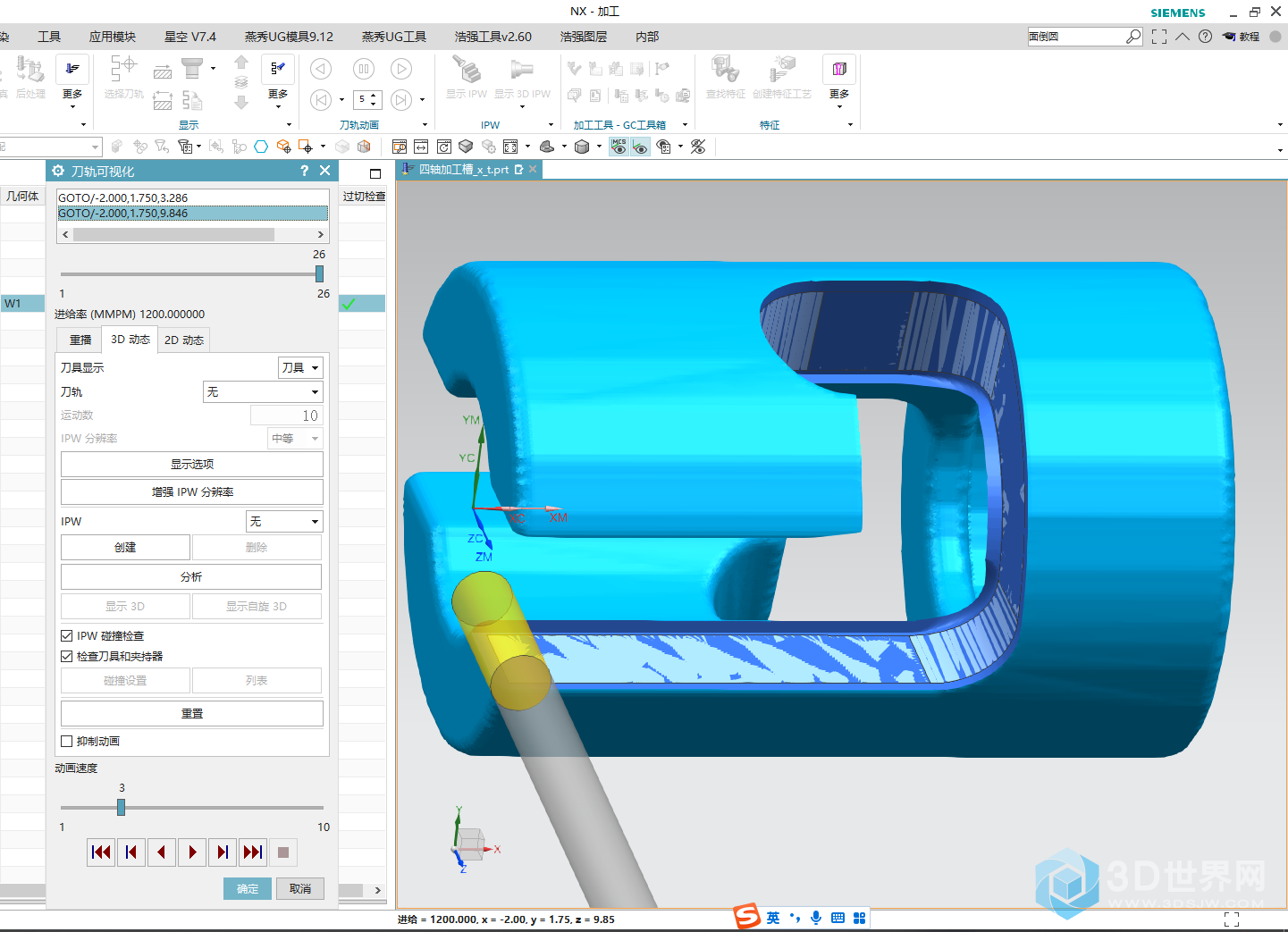The width and height of the screenshot is (1288, 932).
Task: Toggle IPW collision check checkbox
Action: point(67,636)
